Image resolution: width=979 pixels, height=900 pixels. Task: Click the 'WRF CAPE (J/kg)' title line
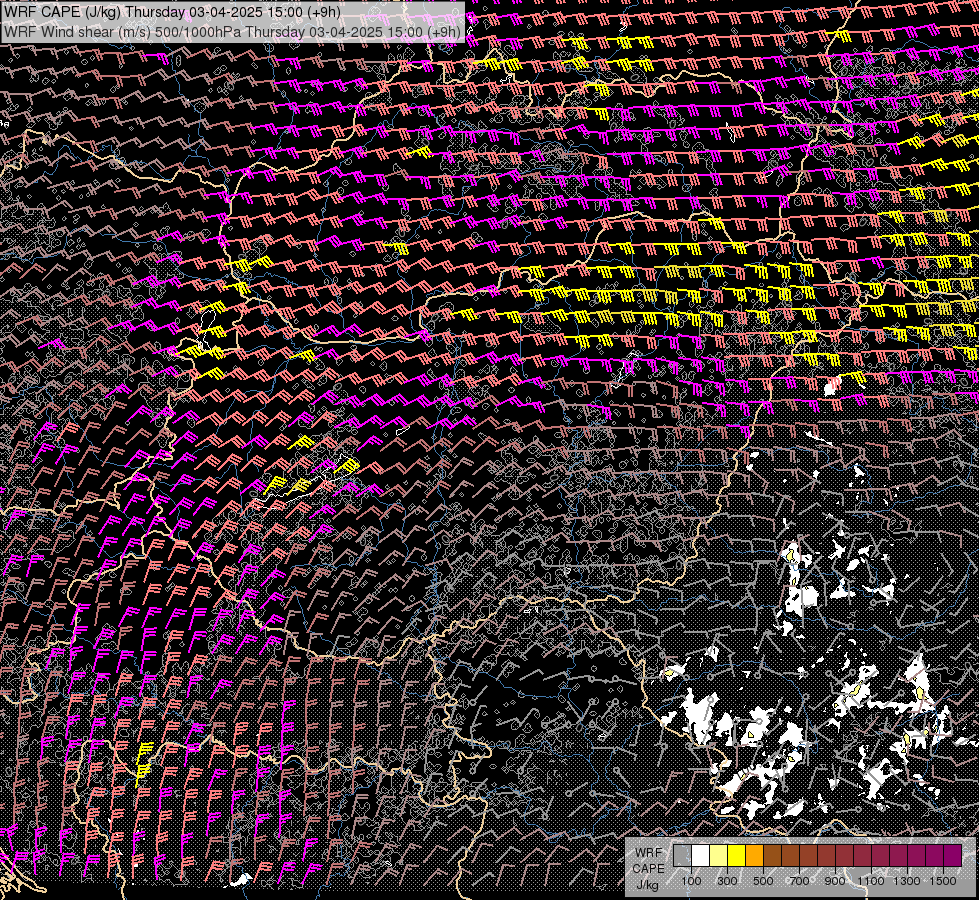click(172, 12)
